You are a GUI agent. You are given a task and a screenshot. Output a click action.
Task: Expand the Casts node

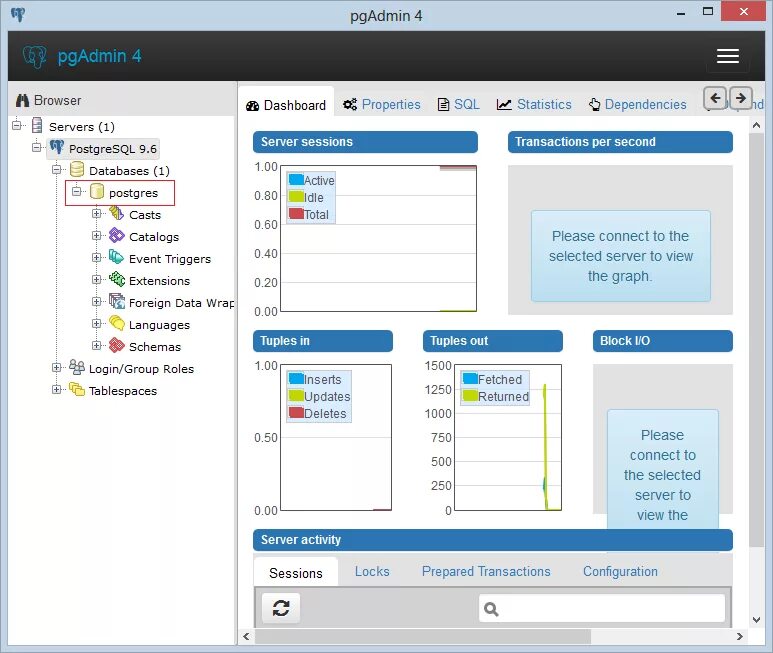tap(97, 213)
